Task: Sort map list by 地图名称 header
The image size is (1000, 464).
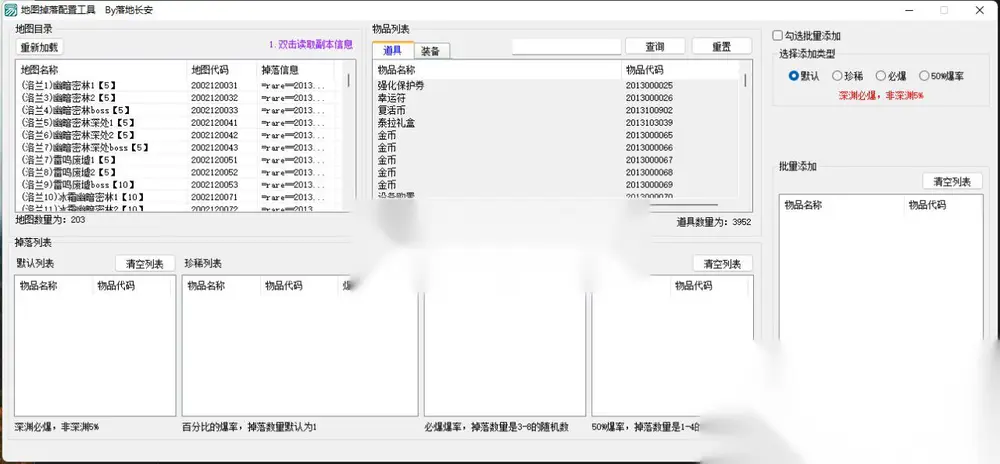Action: coord(101,70)
